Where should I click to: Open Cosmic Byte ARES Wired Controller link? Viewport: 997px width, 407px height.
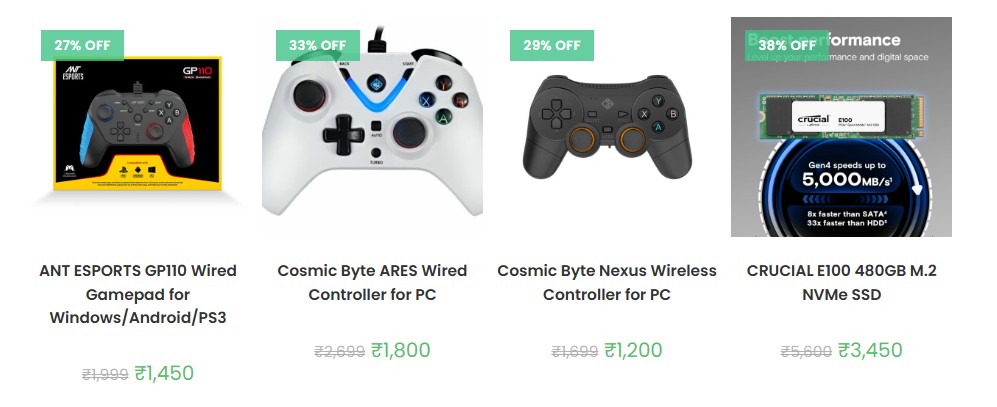(372, 282)
